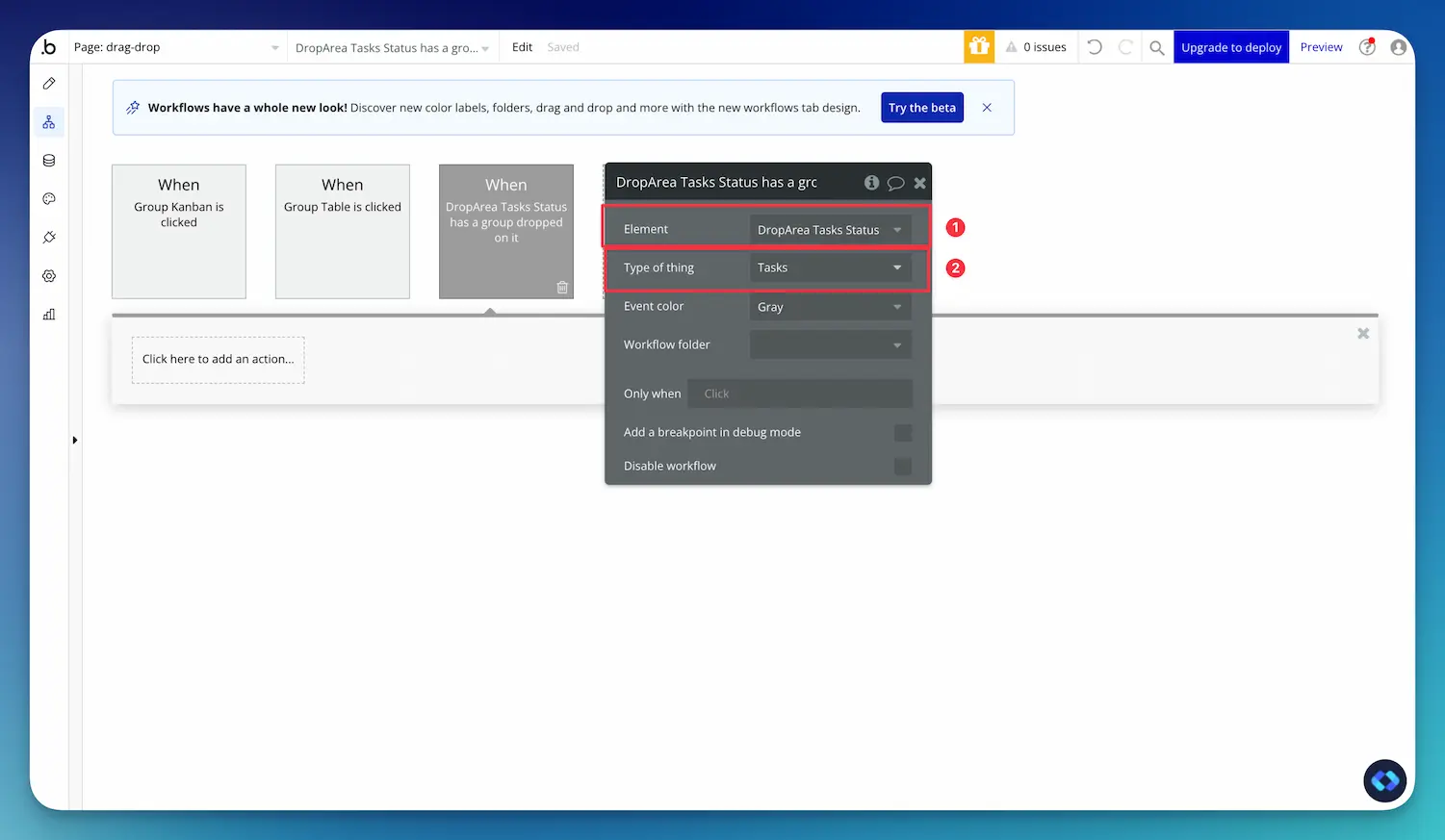
Task: Click the Type of thing label
Action: tap(658, 267)
